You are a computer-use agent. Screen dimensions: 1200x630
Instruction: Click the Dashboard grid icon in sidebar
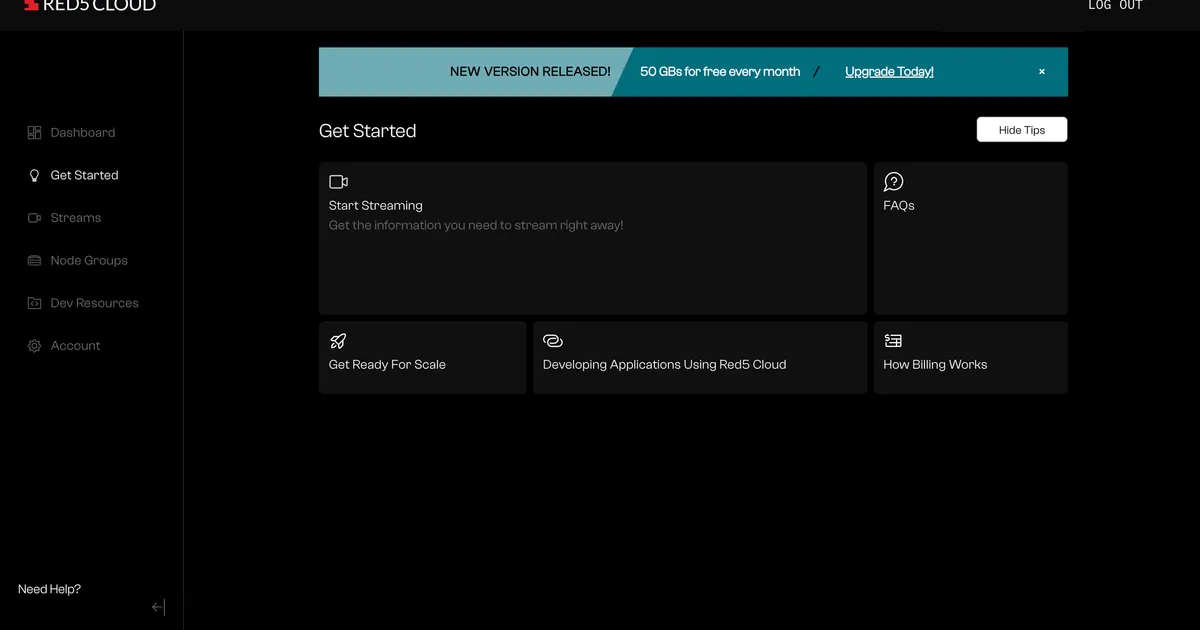pyautogui.click(x=34, y=133)
